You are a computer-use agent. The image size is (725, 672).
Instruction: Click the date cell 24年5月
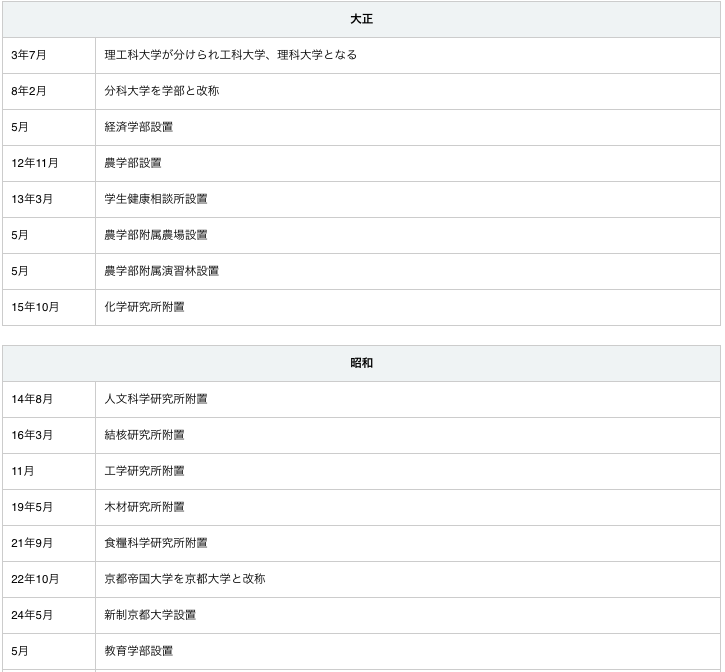pos(49,616)
